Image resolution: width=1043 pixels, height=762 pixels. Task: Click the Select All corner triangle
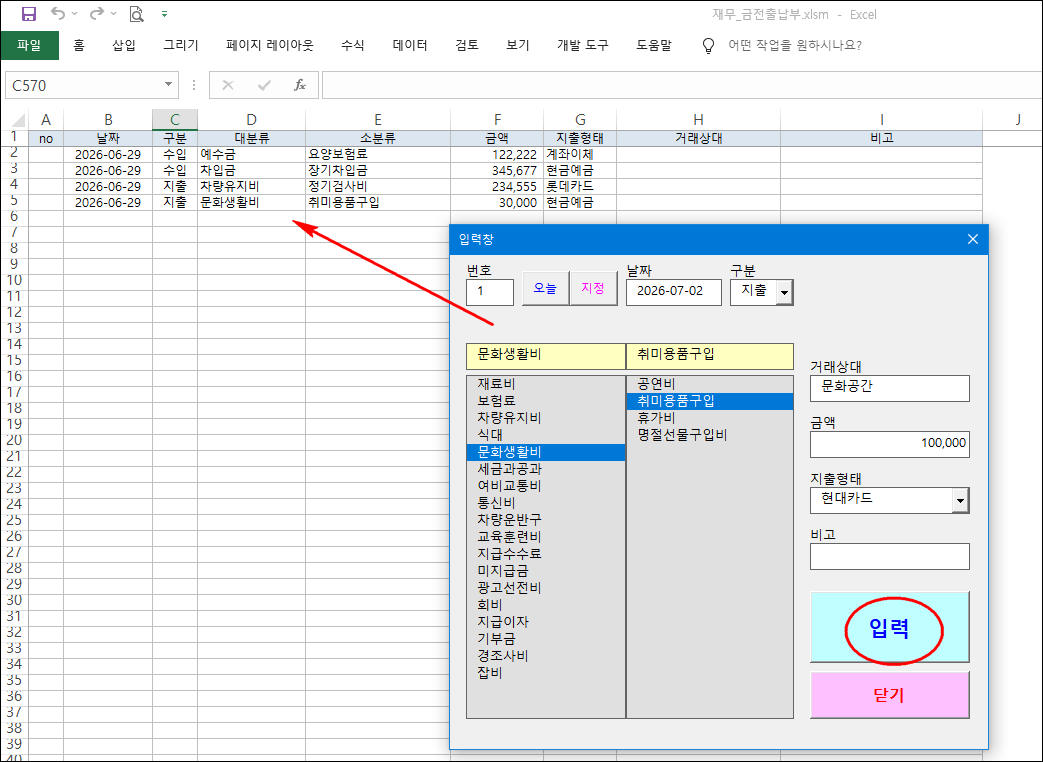(19, 120)
